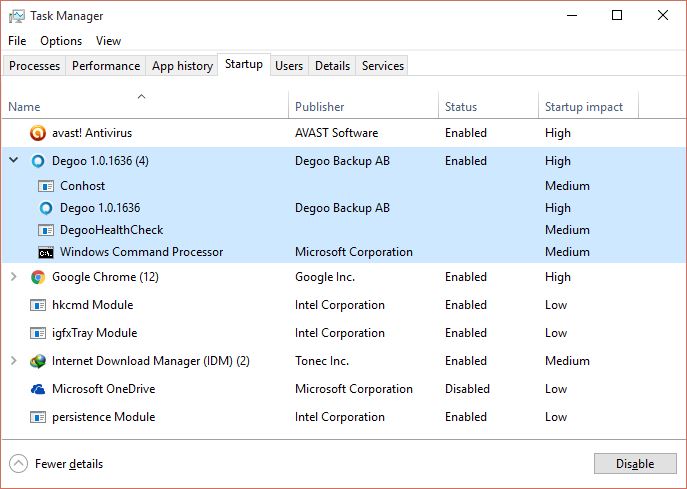The height and width of the screenshot is (489, 687).
Task: Maximize the Task Manager window
Action: [617, 15]
